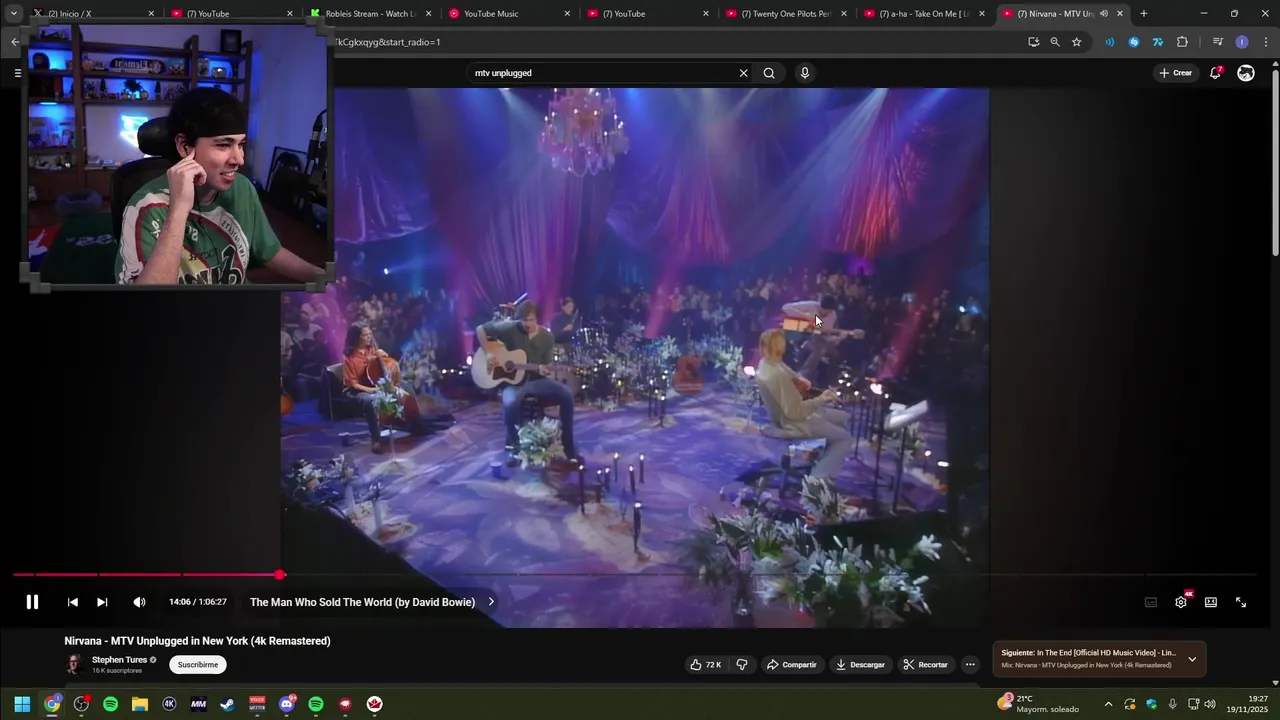Close the YouTube Music tab
This screenshot has width=1280, height=720.
pos(567,14)
